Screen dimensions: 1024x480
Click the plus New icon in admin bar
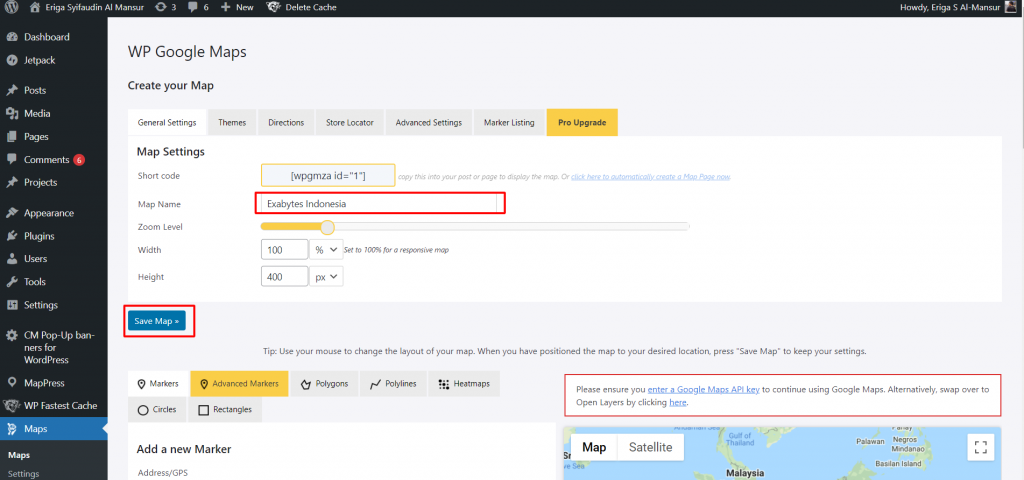[x=225, y=8]
